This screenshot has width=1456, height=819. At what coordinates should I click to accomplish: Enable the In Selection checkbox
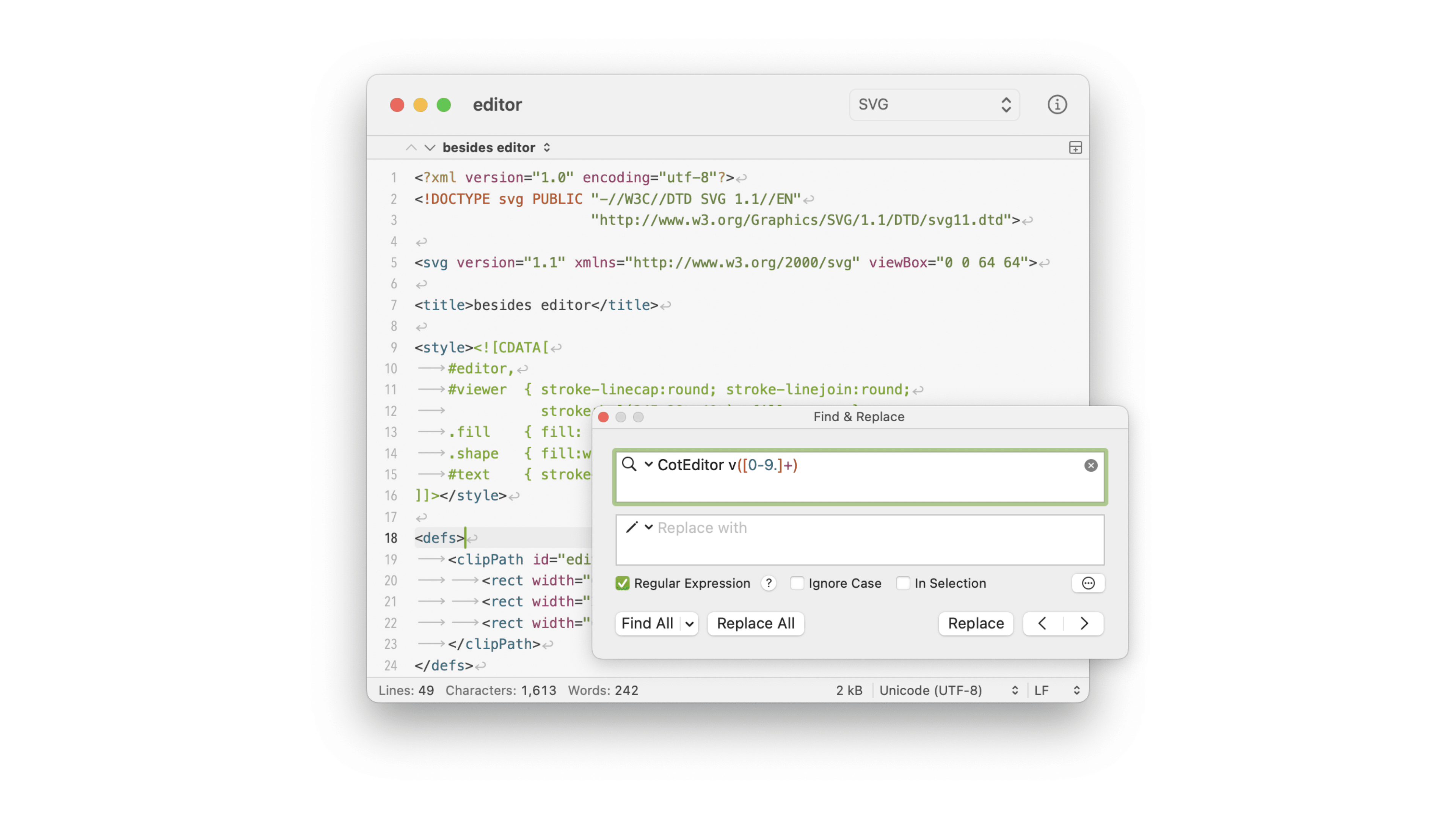(x=903, y=583)
